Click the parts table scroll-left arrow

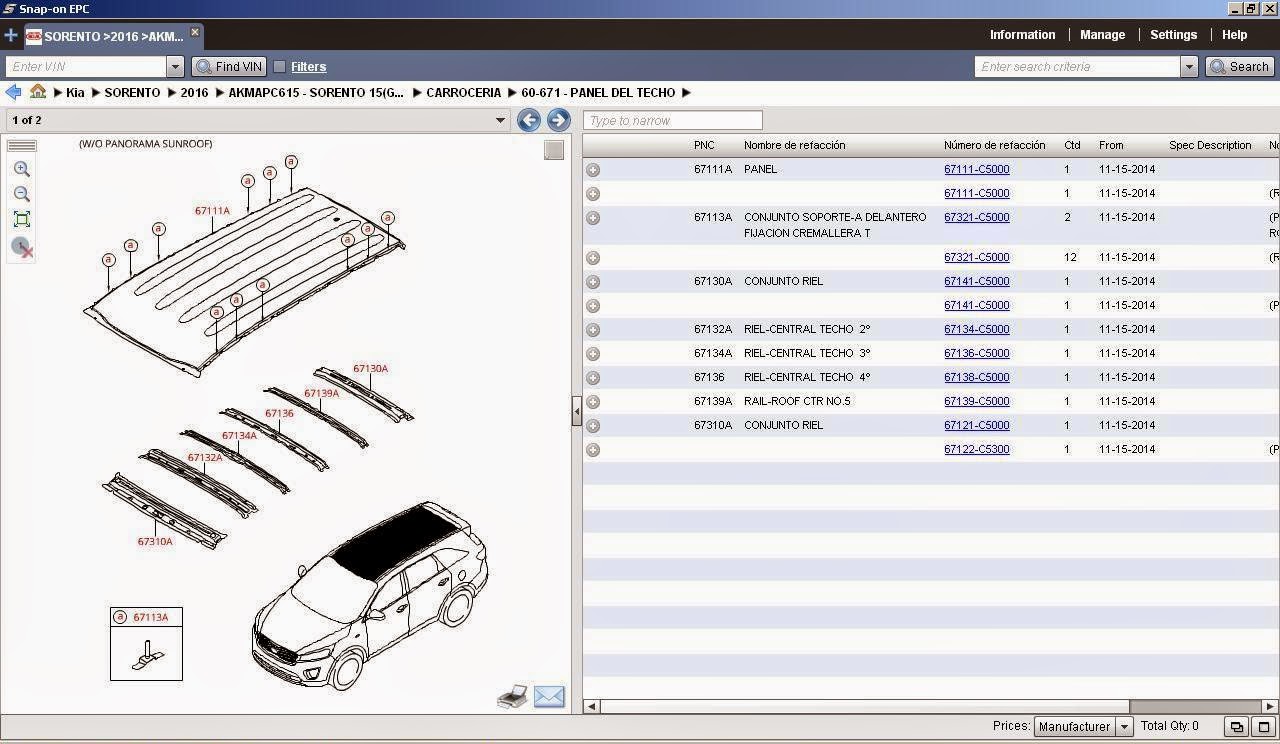pos(591,706)
